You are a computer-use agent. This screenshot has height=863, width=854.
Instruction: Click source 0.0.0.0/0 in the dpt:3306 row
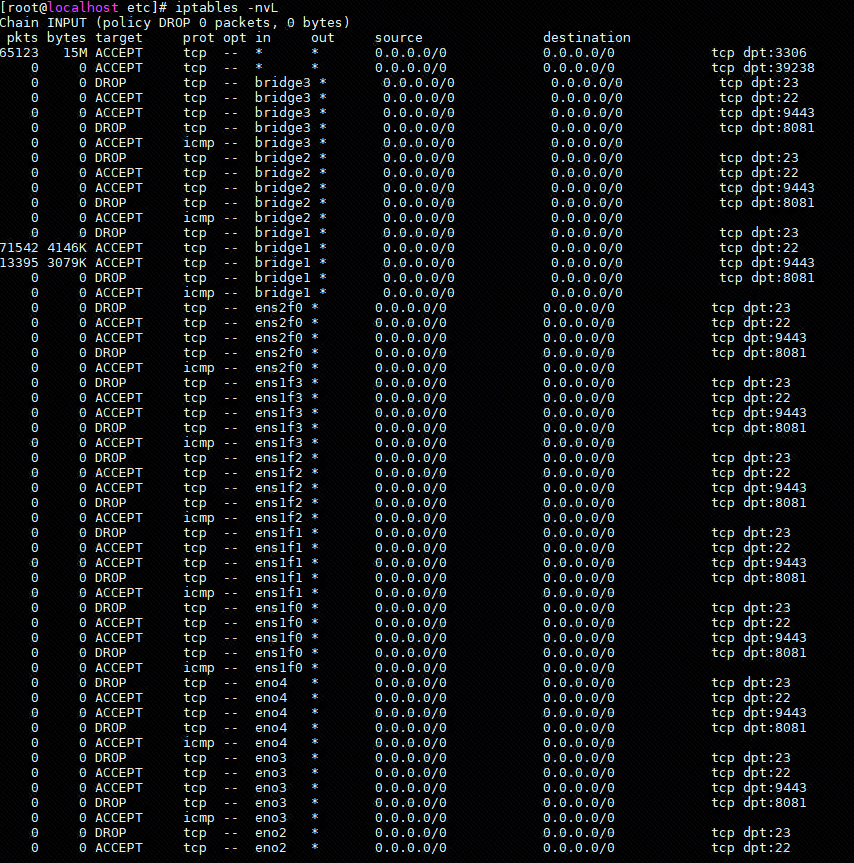pyautogui.click(x=410, y=53)
